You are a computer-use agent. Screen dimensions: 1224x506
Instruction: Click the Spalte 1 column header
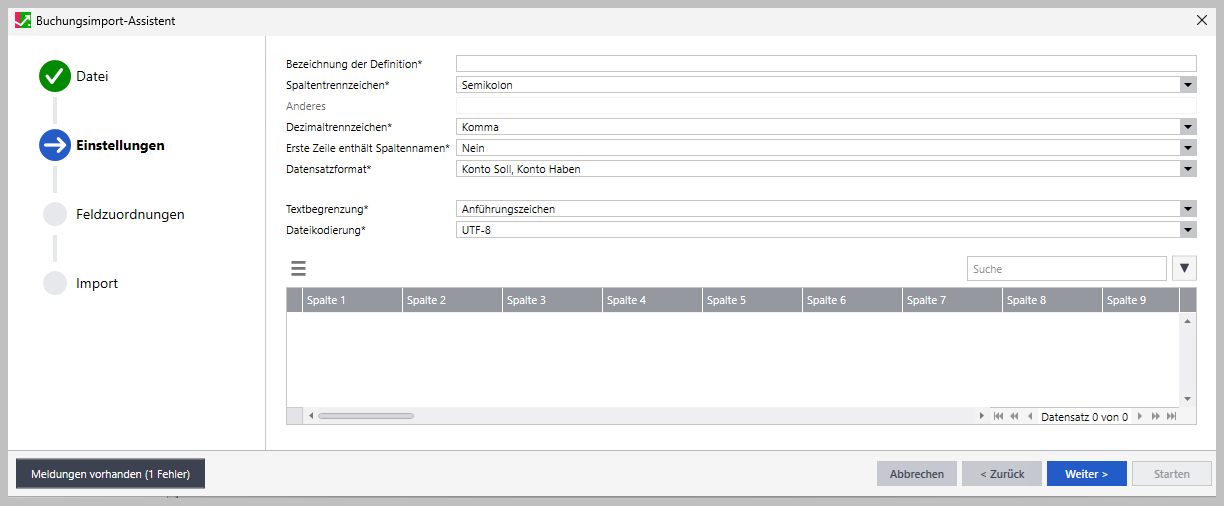point(352,300)
